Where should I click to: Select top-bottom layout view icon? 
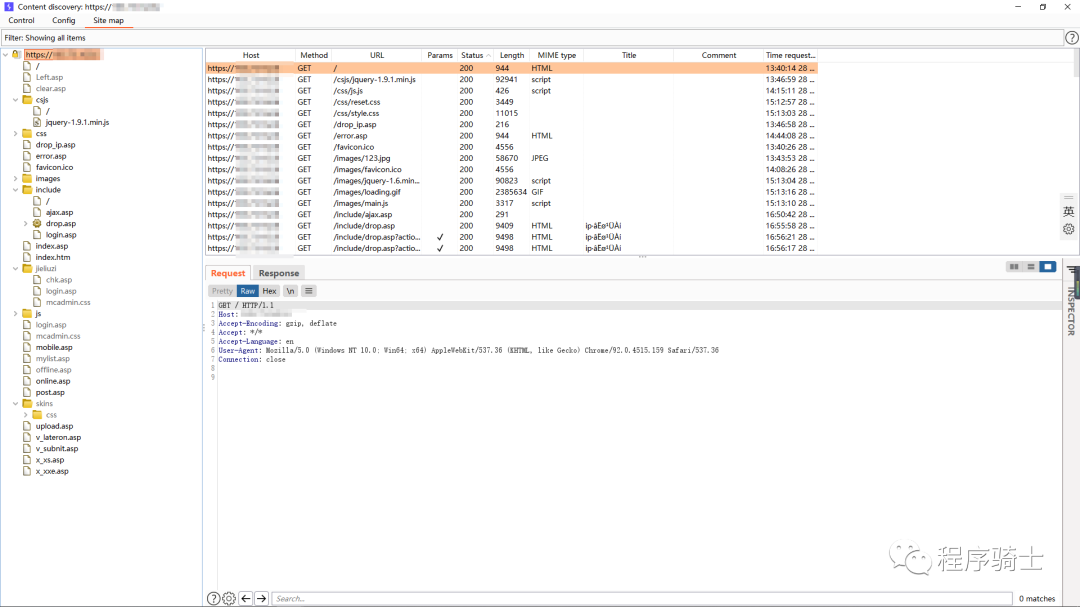(x=1030, y=267)
